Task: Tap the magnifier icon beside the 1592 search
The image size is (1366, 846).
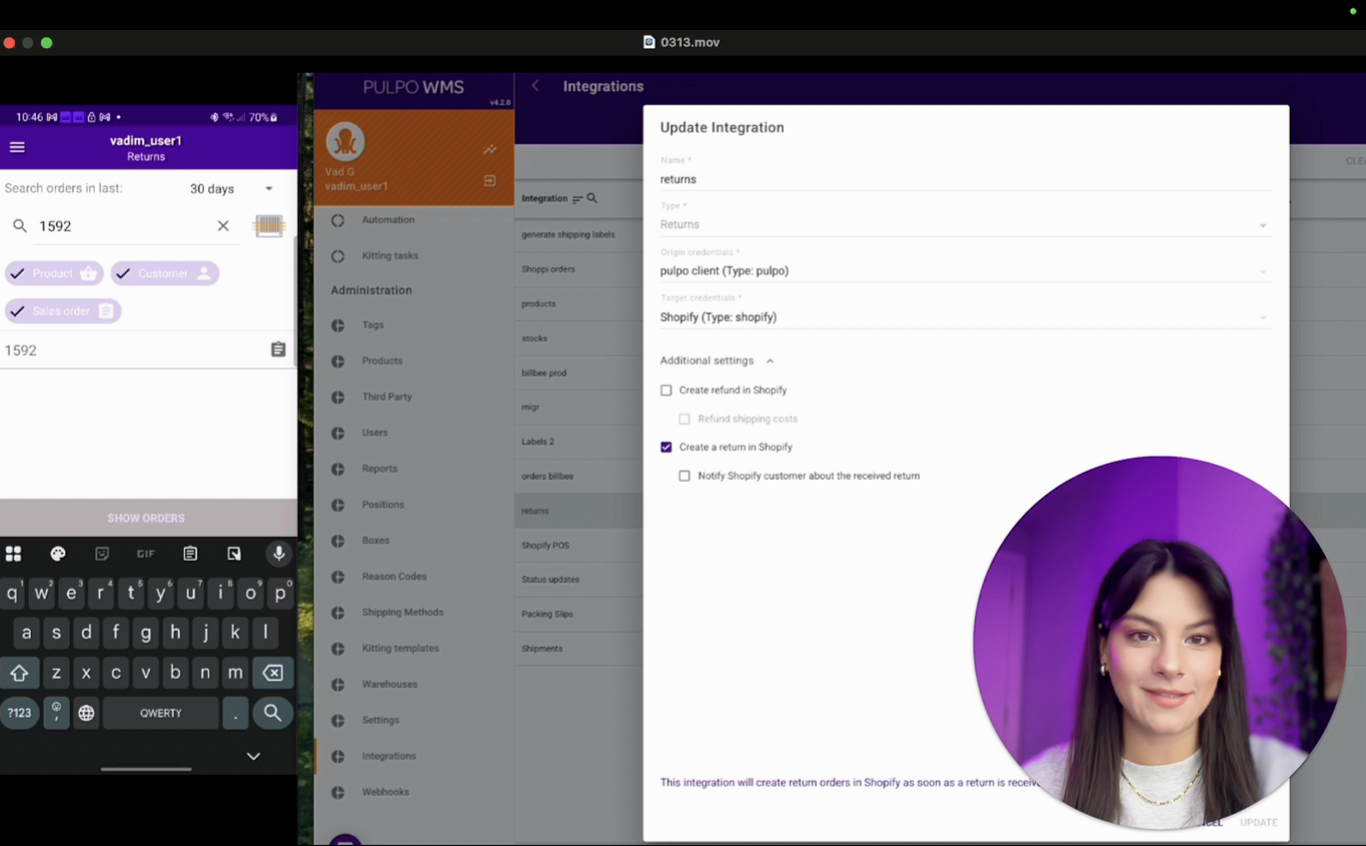Action: (x=20, y=226)
